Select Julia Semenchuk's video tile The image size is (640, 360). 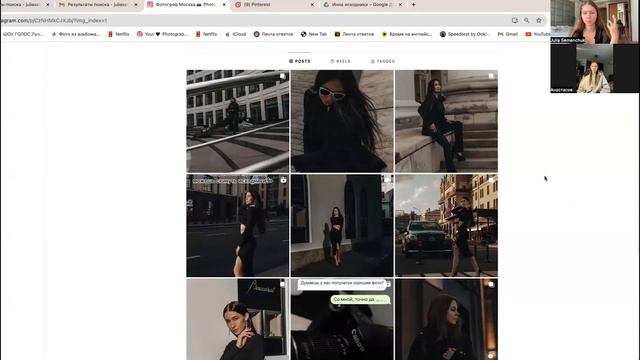pos(594,21)
